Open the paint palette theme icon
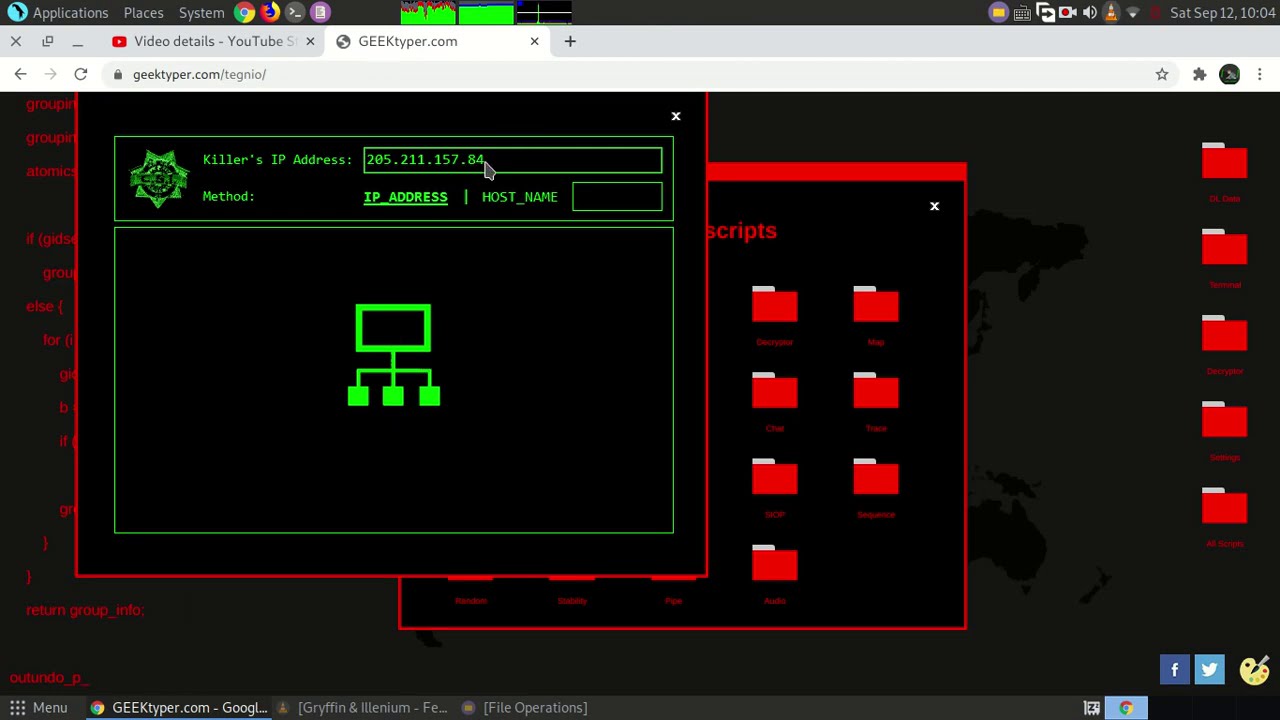 click(x=1254, y=669)
